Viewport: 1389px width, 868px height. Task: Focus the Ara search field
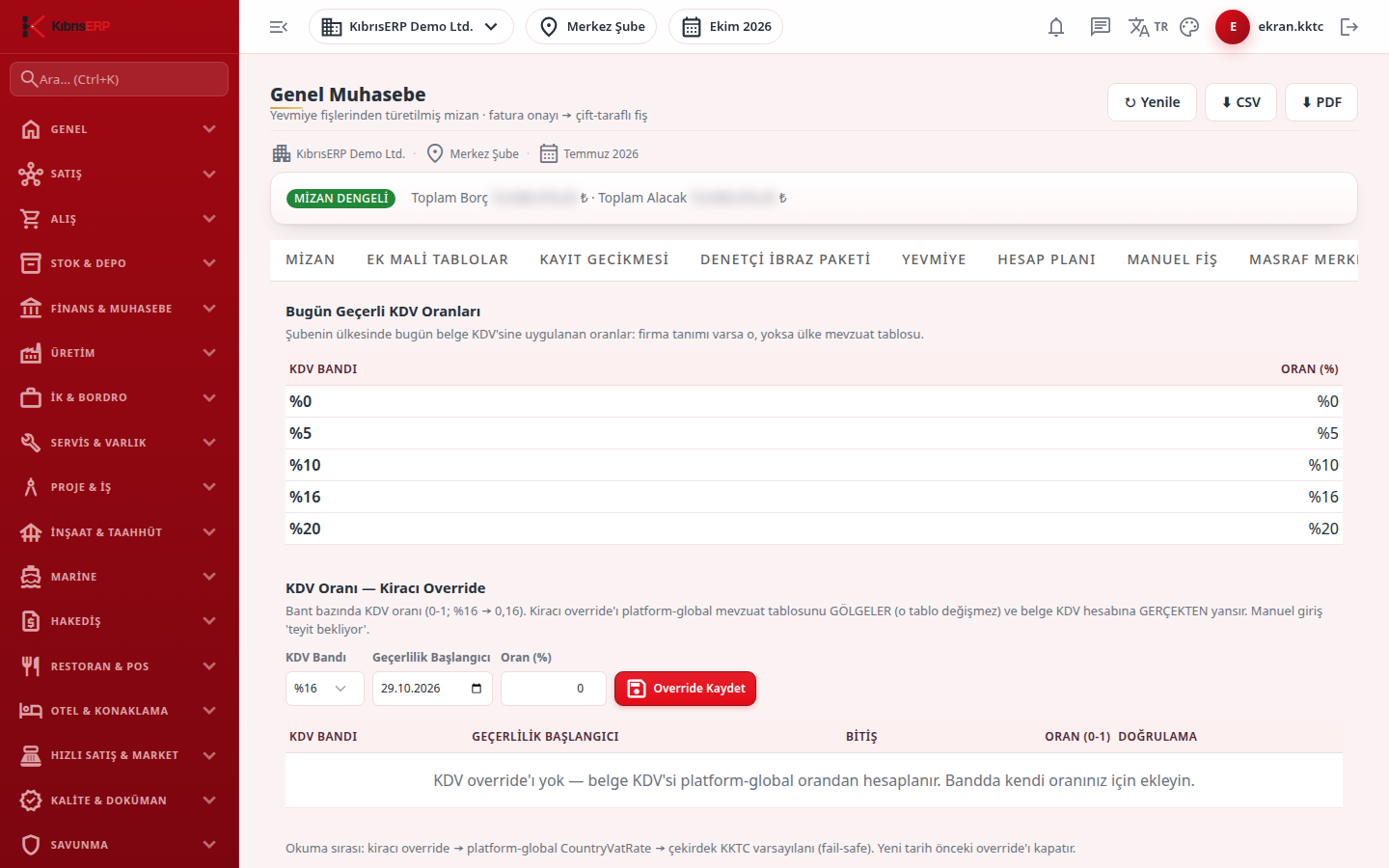pos(120,79)
